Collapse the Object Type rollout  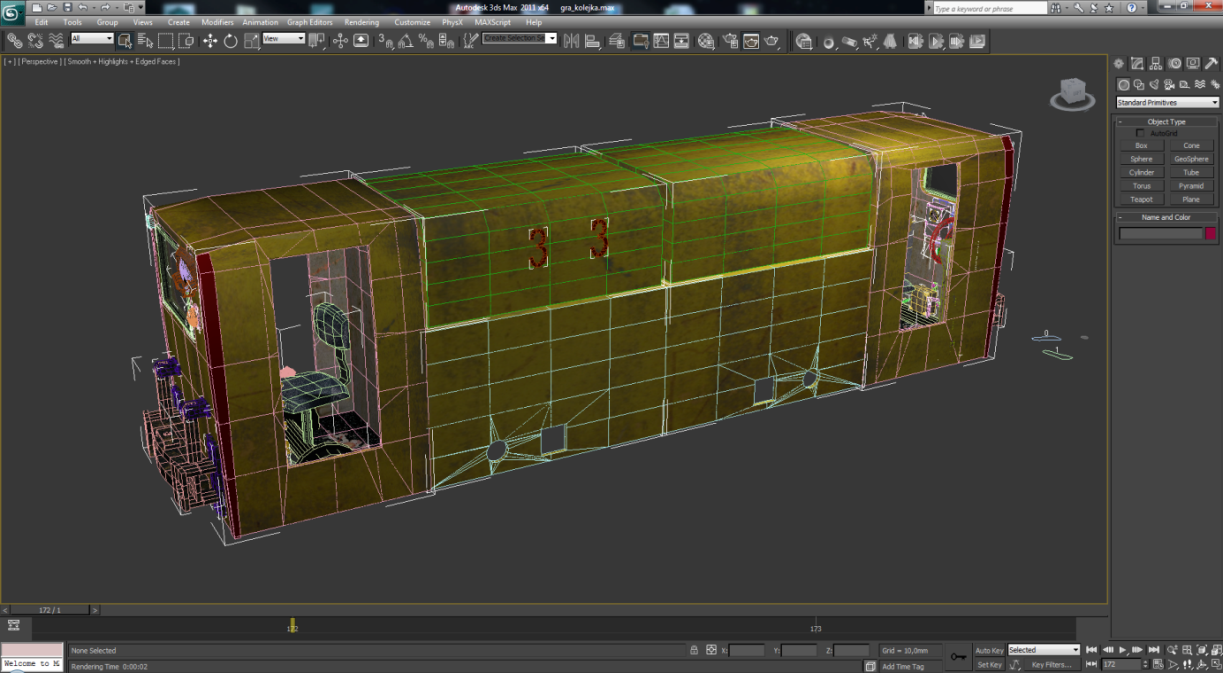pos(1166,121)
